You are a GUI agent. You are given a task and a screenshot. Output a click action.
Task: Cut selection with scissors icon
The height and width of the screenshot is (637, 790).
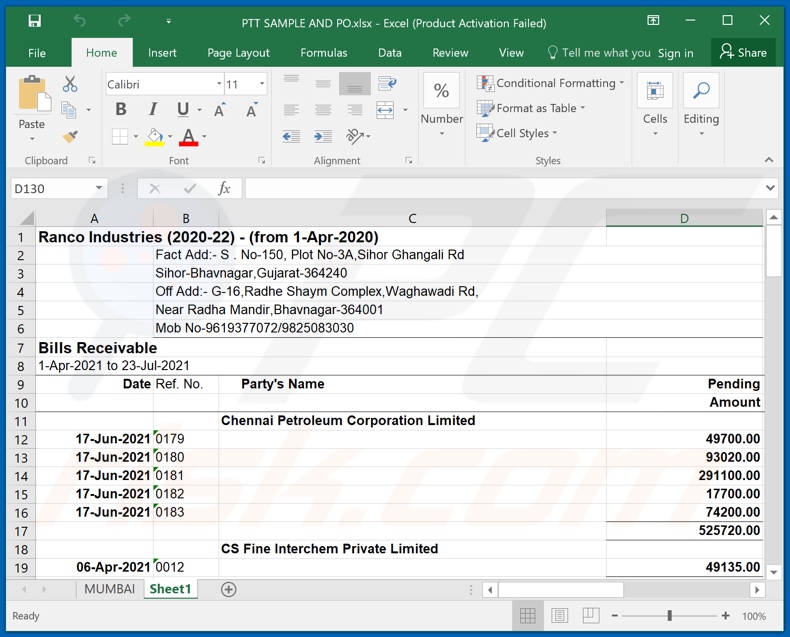point(70,84)
